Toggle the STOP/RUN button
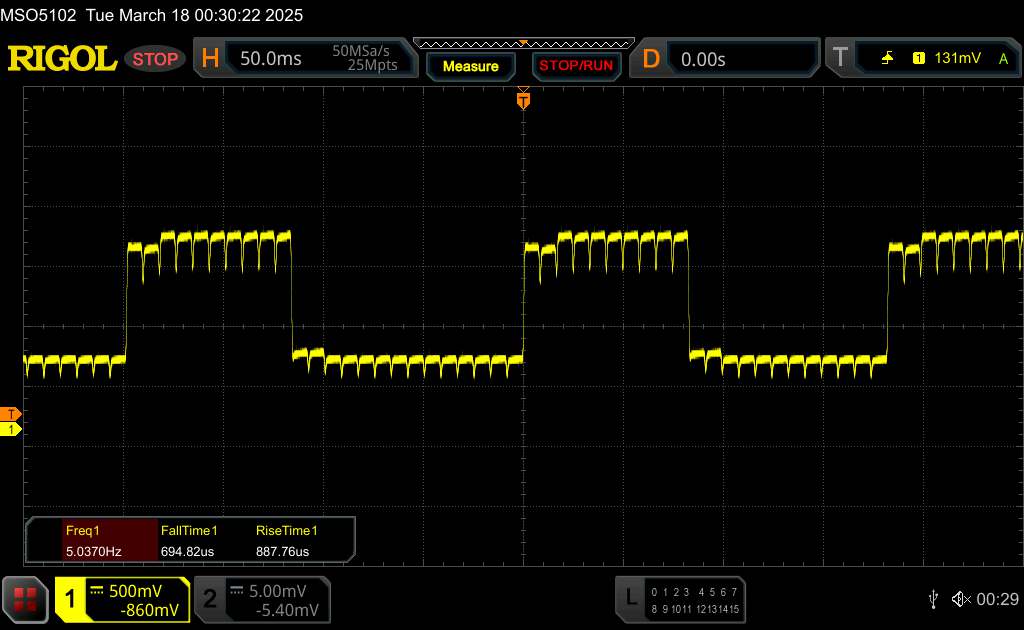The width and height of the screenshot is (1024, 630). (x=576, y=66)
